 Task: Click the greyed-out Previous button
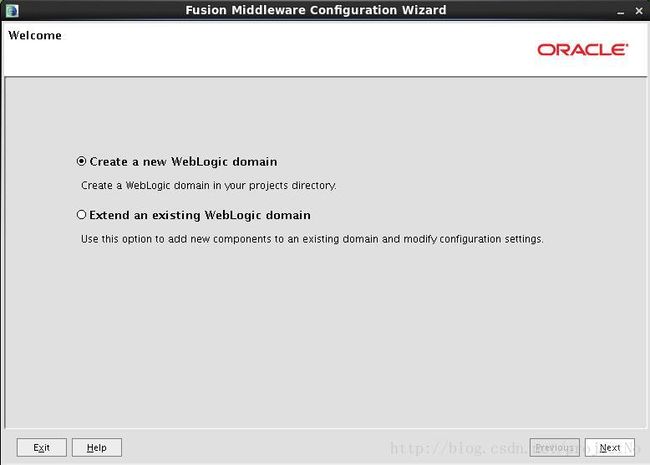[x=554, y=448]
